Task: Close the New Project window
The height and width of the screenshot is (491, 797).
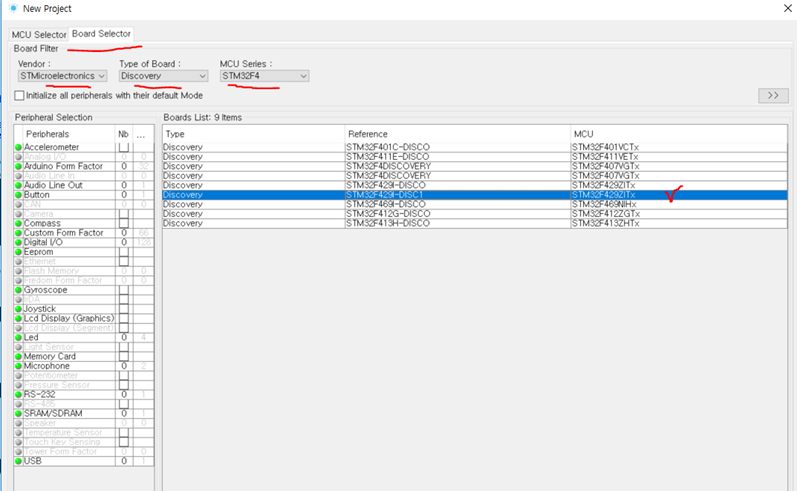Action: coord(787,8)
